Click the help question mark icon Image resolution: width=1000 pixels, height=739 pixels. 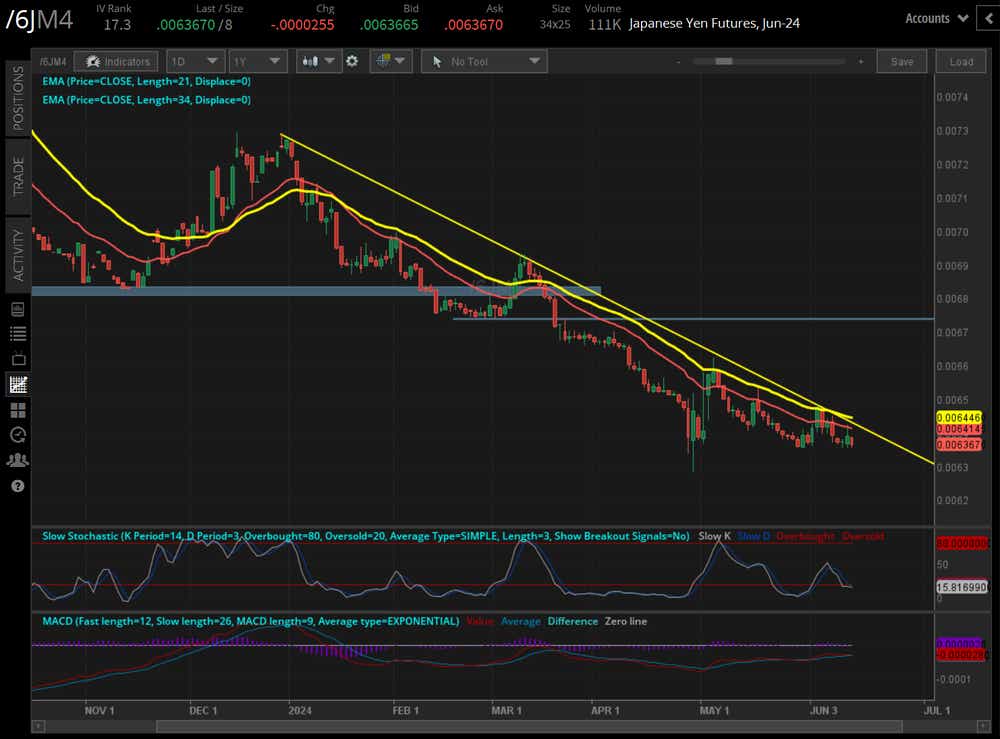(17, 486)
